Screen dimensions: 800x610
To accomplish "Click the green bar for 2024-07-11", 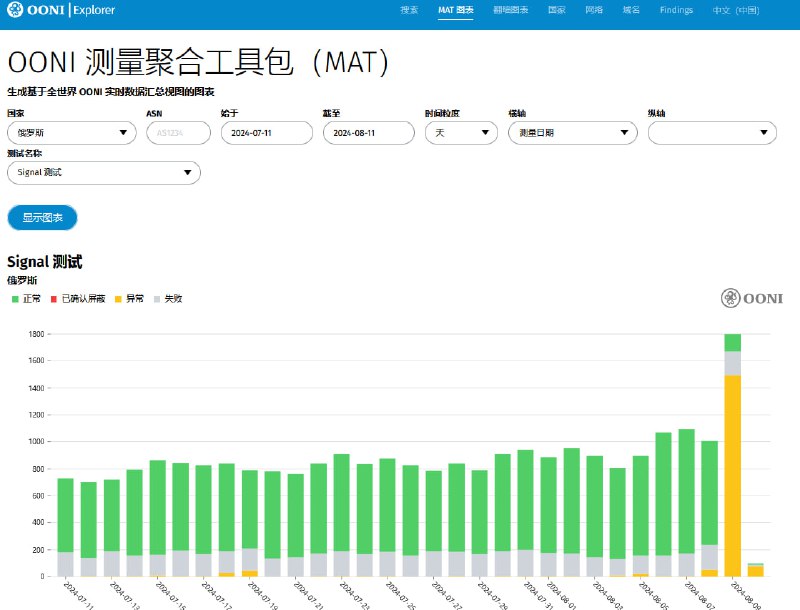I will 65,515.
